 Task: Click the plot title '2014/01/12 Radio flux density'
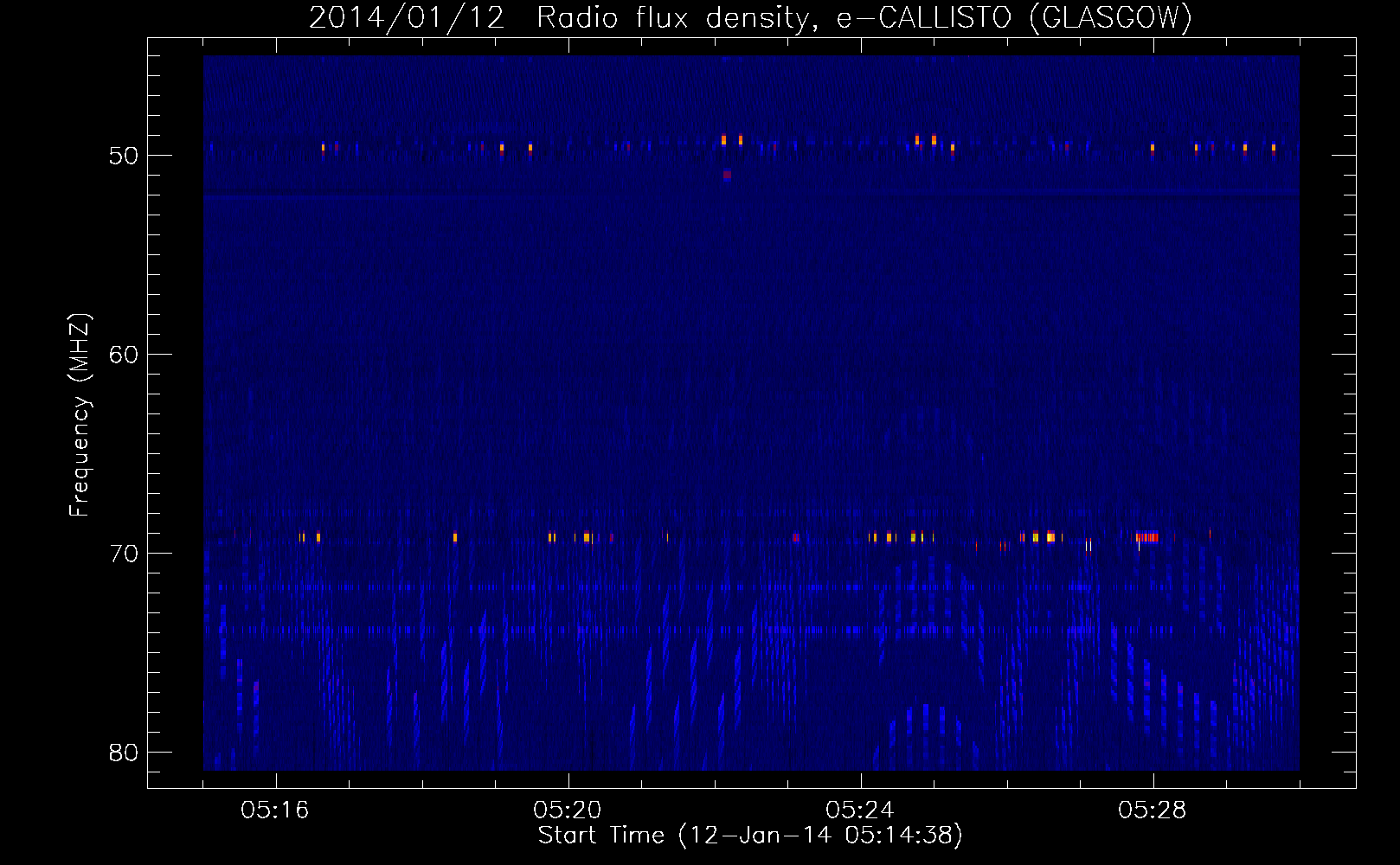click(564, 18)
